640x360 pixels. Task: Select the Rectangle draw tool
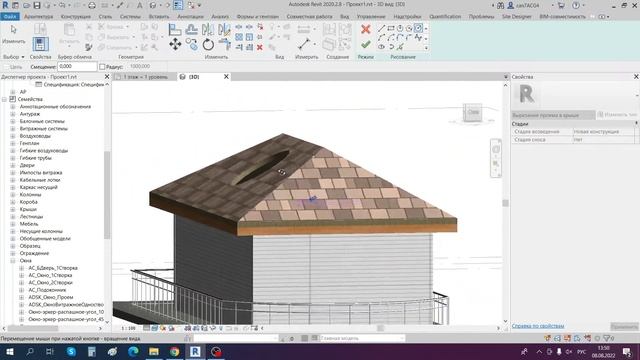[391, 28]
